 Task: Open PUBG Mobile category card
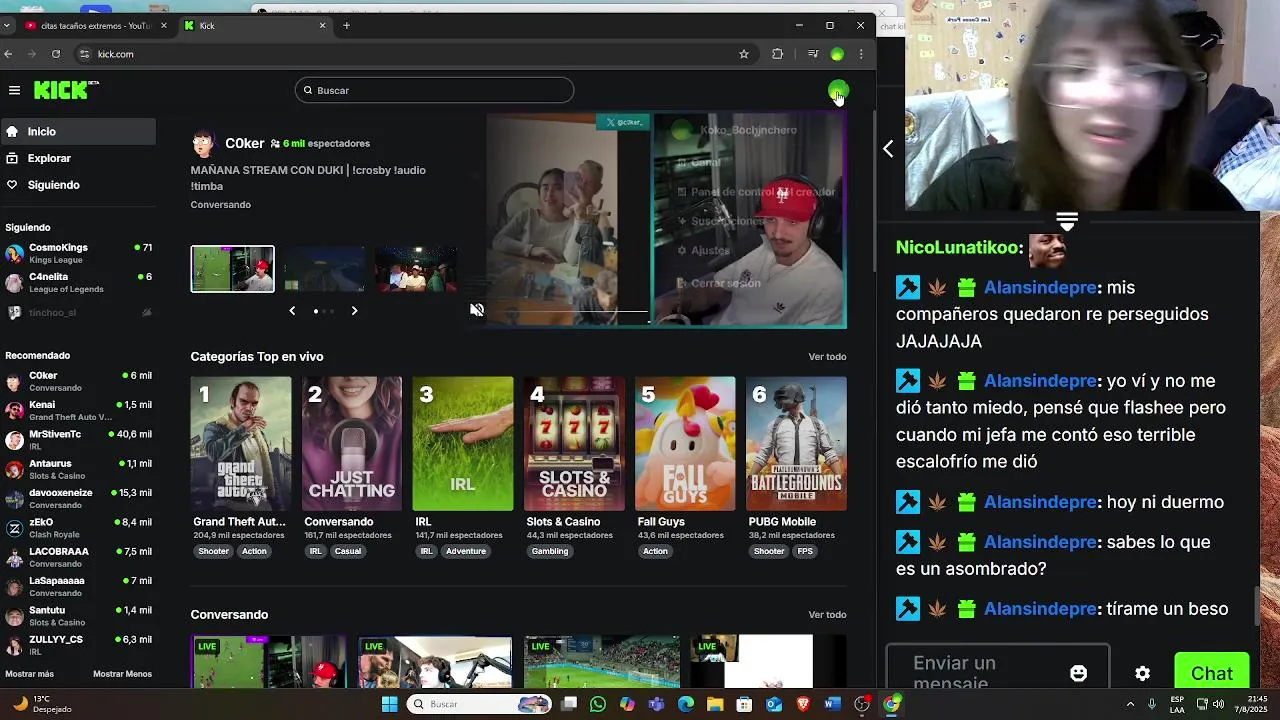pyautogui.click(x=796, y=443)
